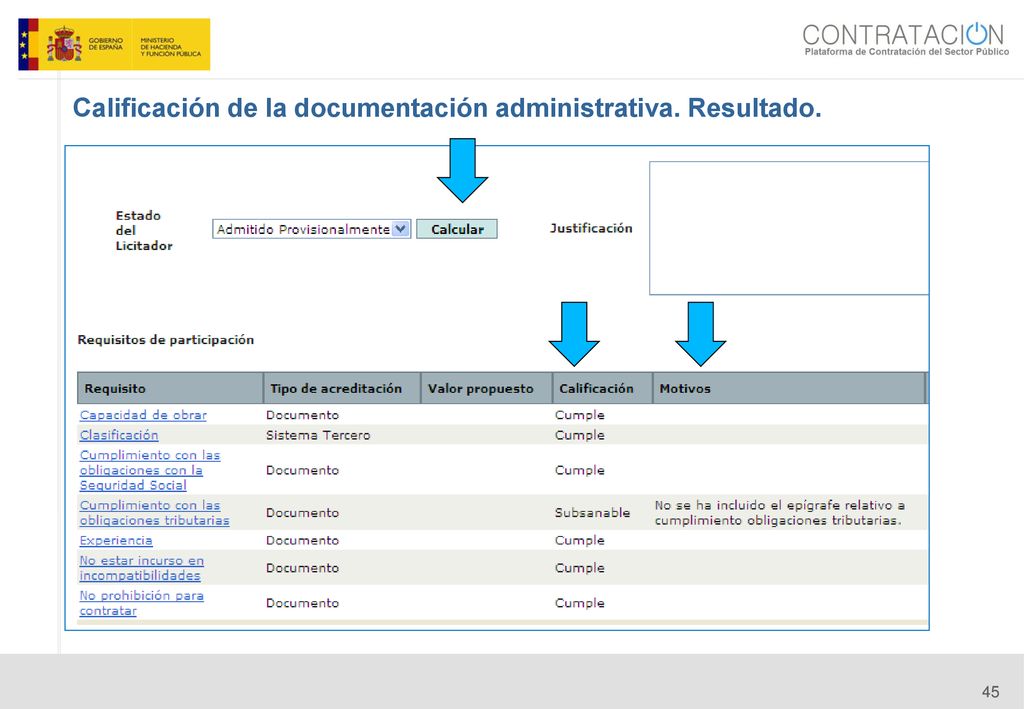Open No prohibición para contratar link
Viewport: 1024px width, 709px height.
click(x=142, y=603)
